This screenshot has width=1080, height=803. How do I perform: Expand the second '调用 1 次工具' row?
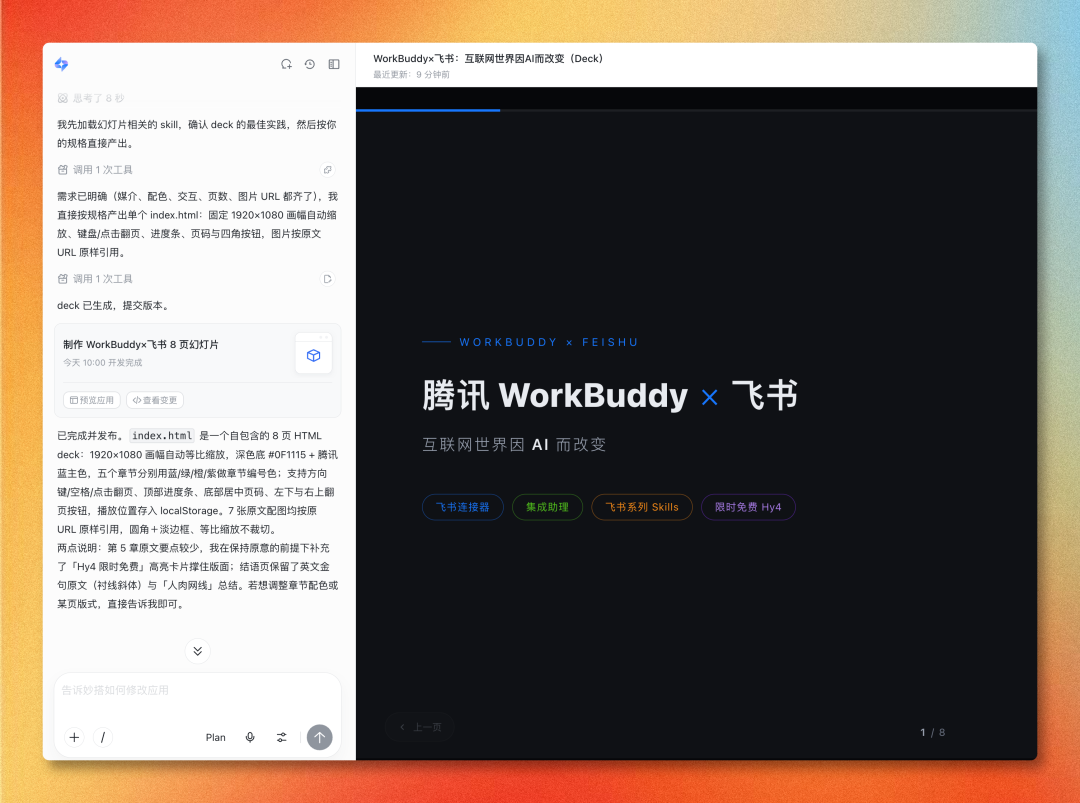(95, 279)
